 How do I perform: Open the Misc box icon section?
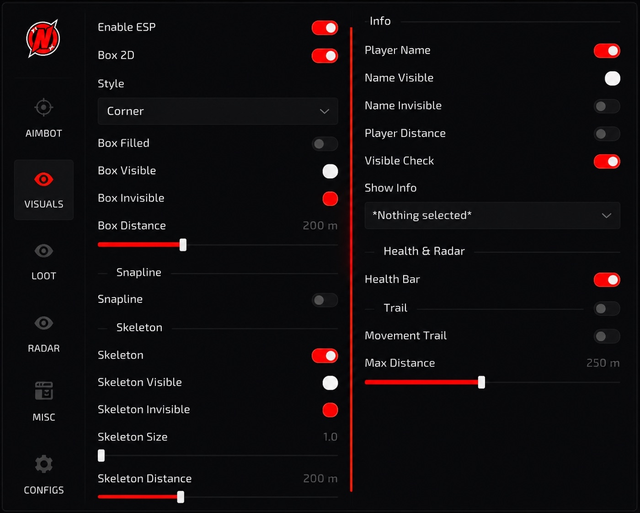[x=44, y=391]
